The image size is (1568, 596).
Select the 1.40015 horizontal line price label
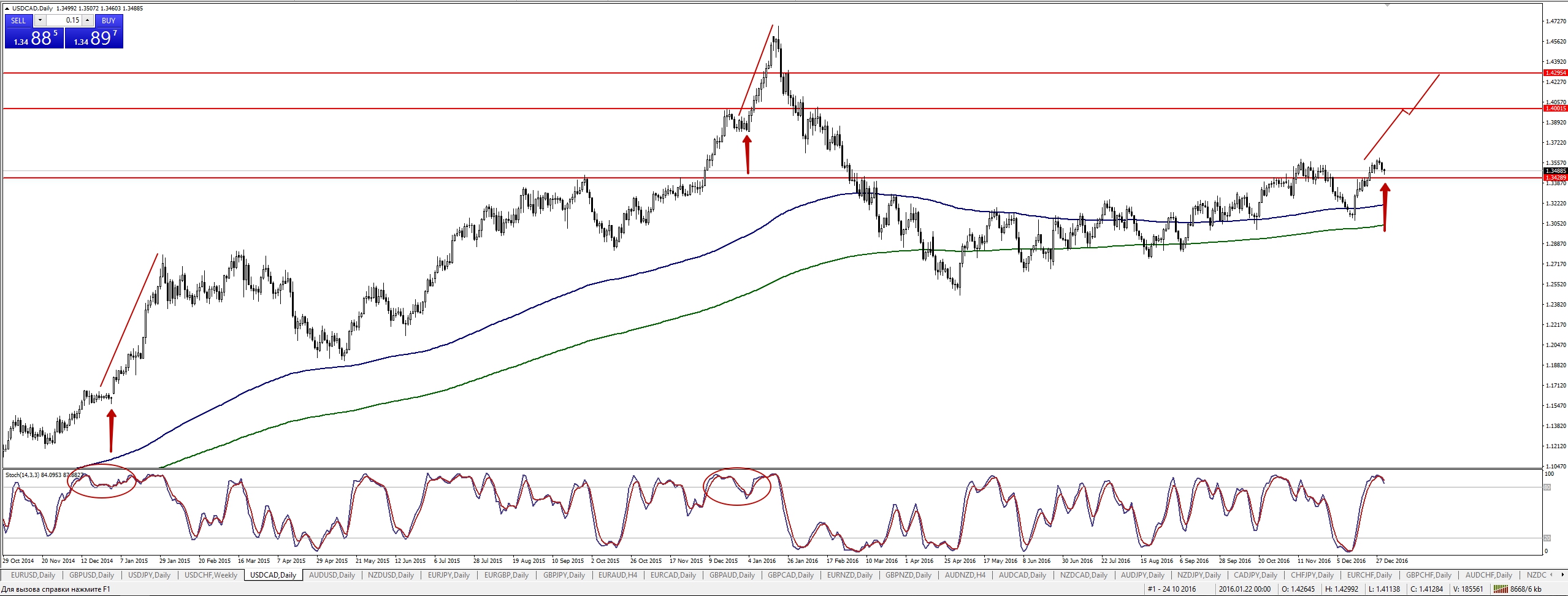(x=1555, y=109)
